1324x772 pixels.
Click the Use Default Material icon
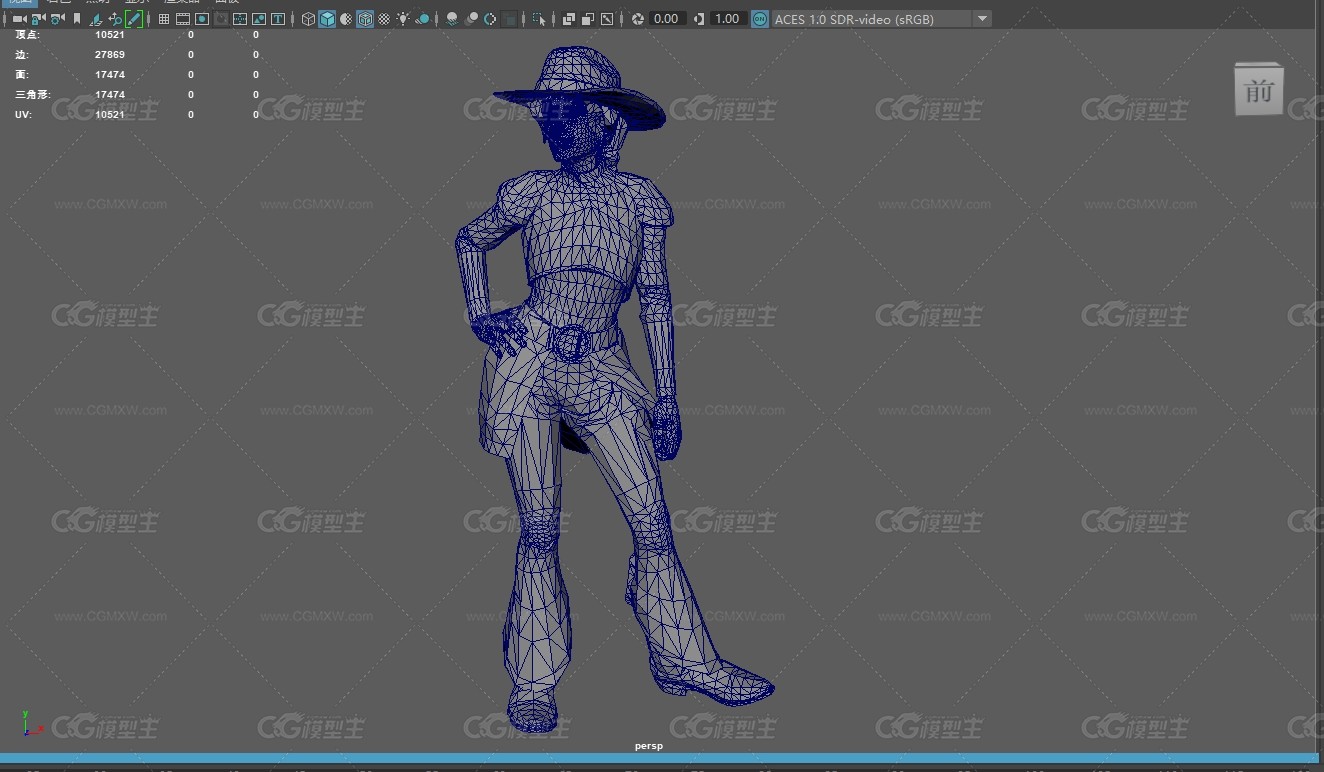pyautogui.click(x=346, y=19)
